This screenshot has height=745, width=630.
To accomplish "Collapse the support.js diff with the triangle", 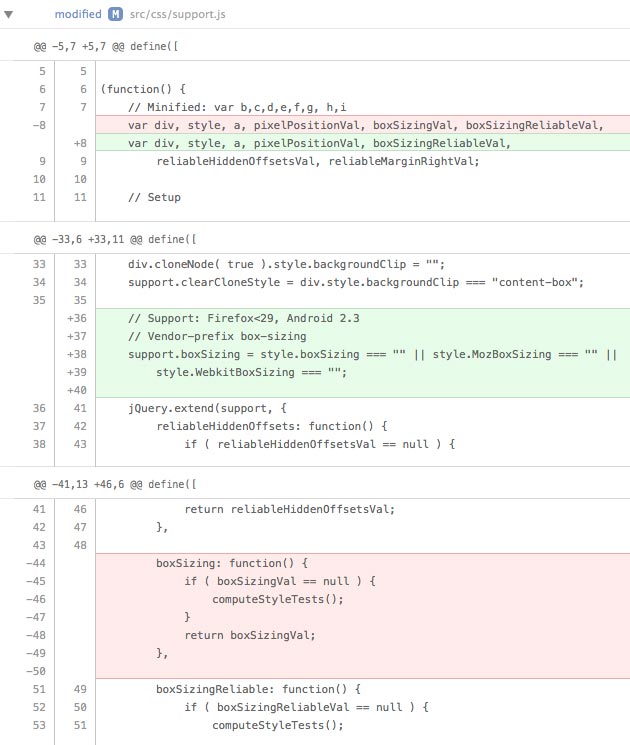I will coord(9,14).
